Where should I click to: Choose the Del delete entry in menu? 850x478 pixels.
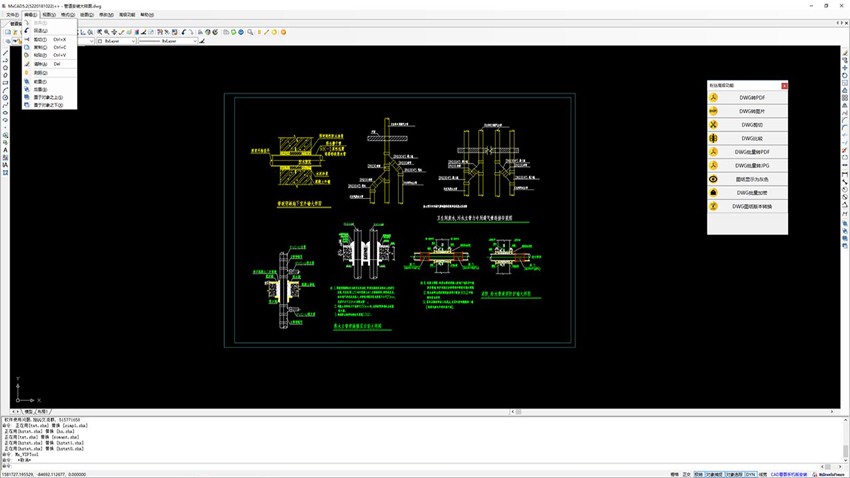pos(49,64)
